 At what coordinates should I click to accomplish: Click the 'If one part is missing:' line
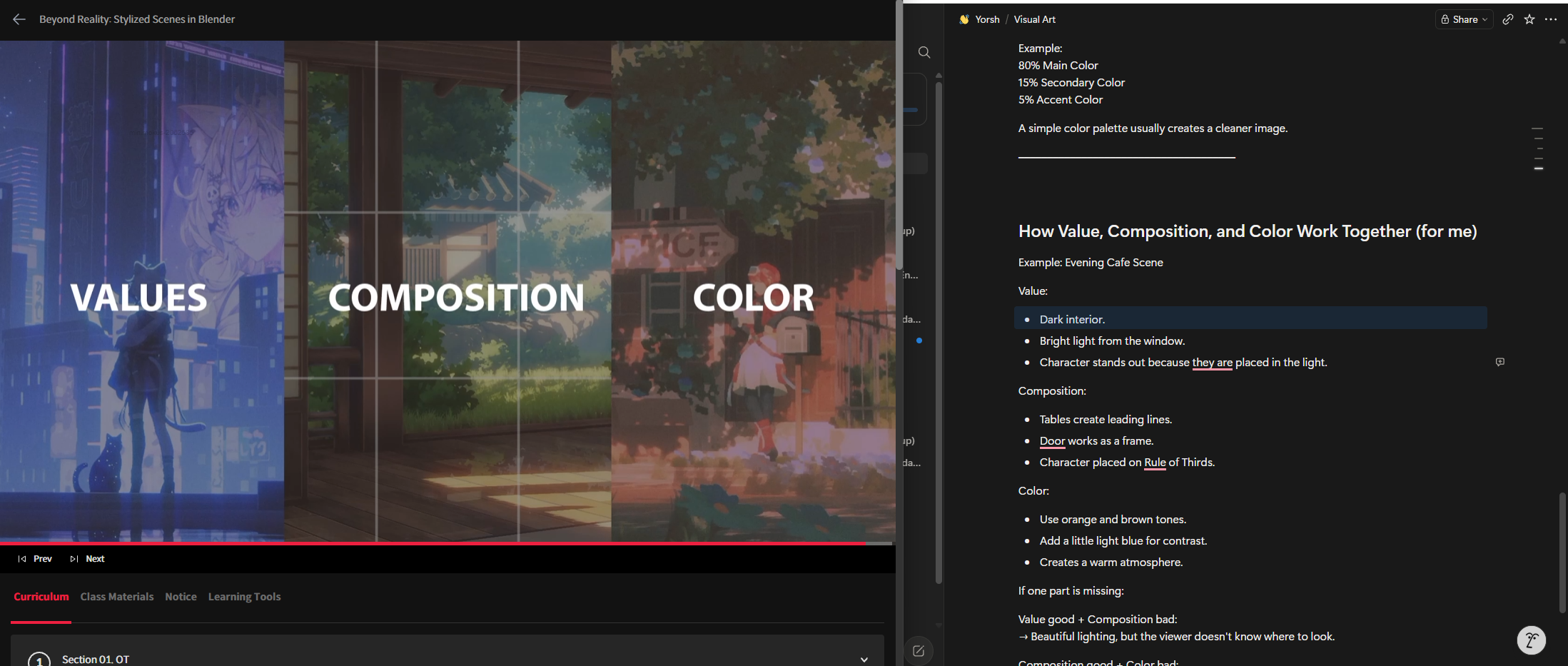pyautogui.click(x=1071, y=591)
